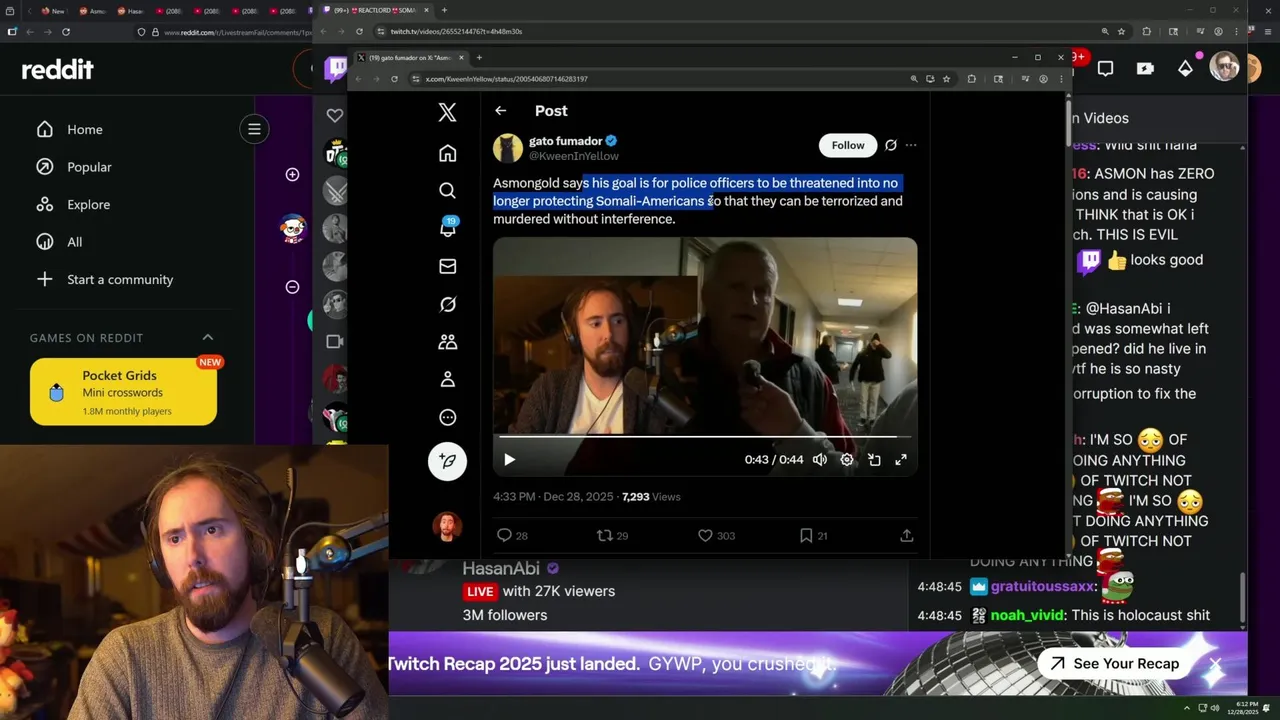Dismiss the Twitch Recap banner
This screenshot has width=1280, height=720.
coord(1214,664)
